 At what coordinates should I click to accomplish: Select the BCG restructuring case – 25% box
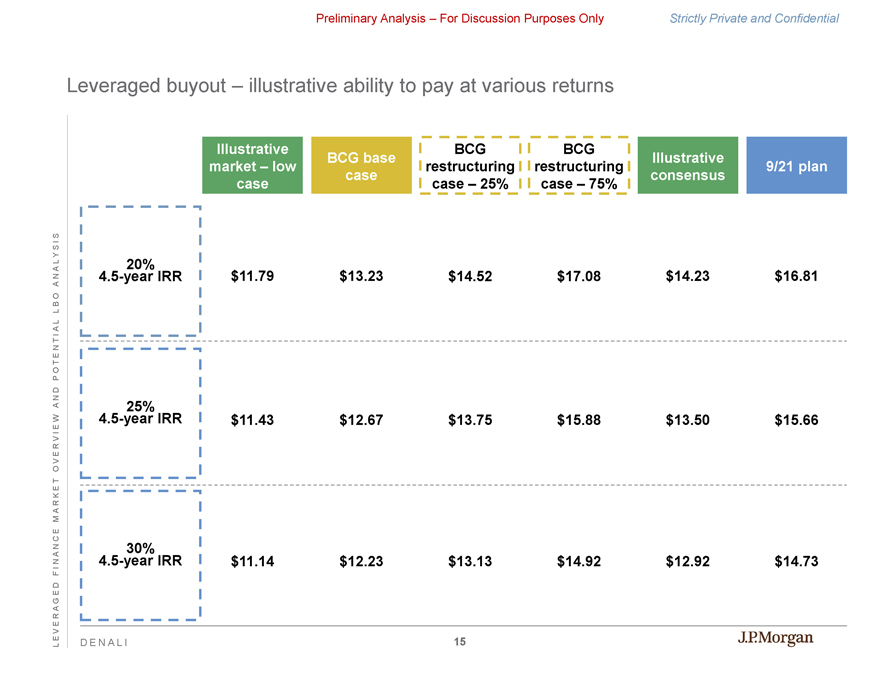point(469,166)
